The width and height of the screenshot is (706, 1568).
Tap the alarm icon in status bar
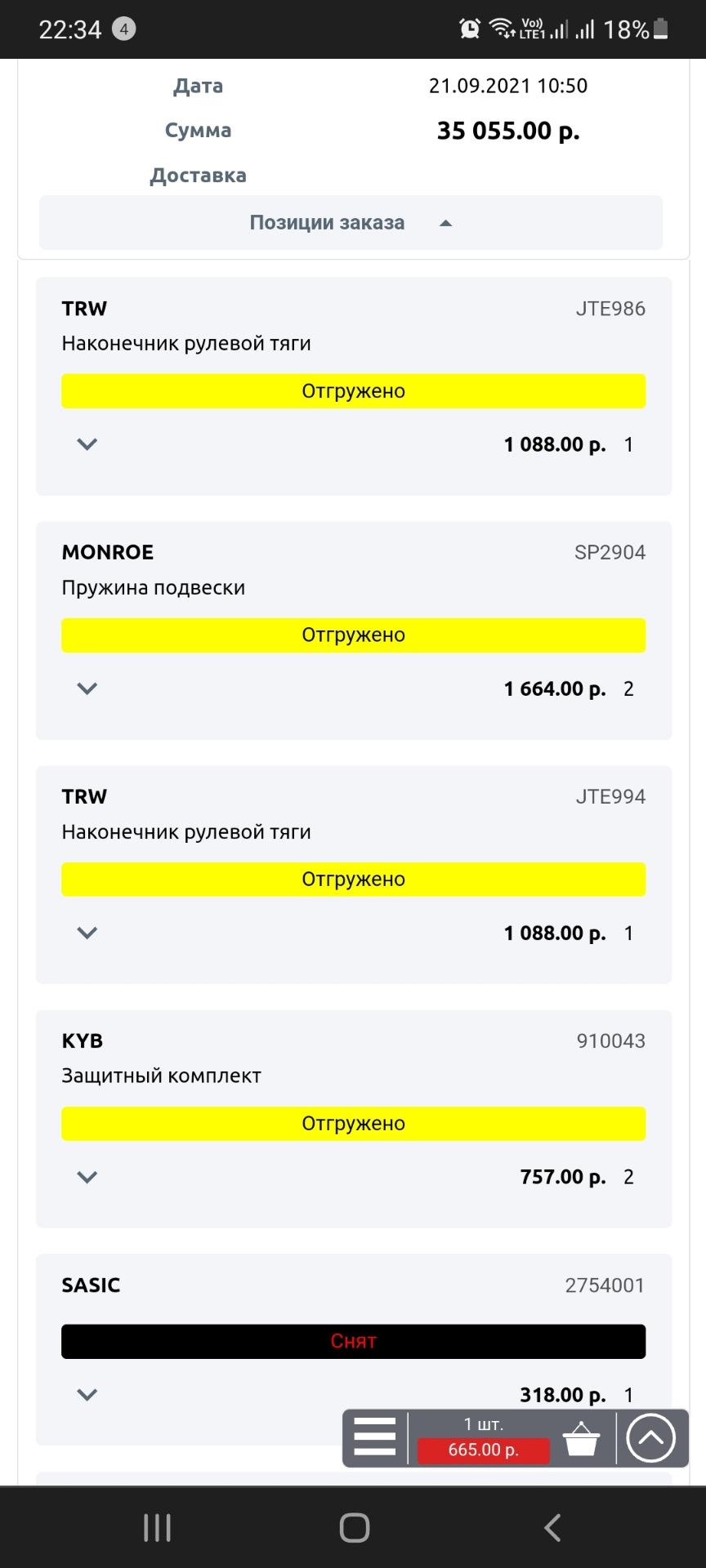coord(470,29)
